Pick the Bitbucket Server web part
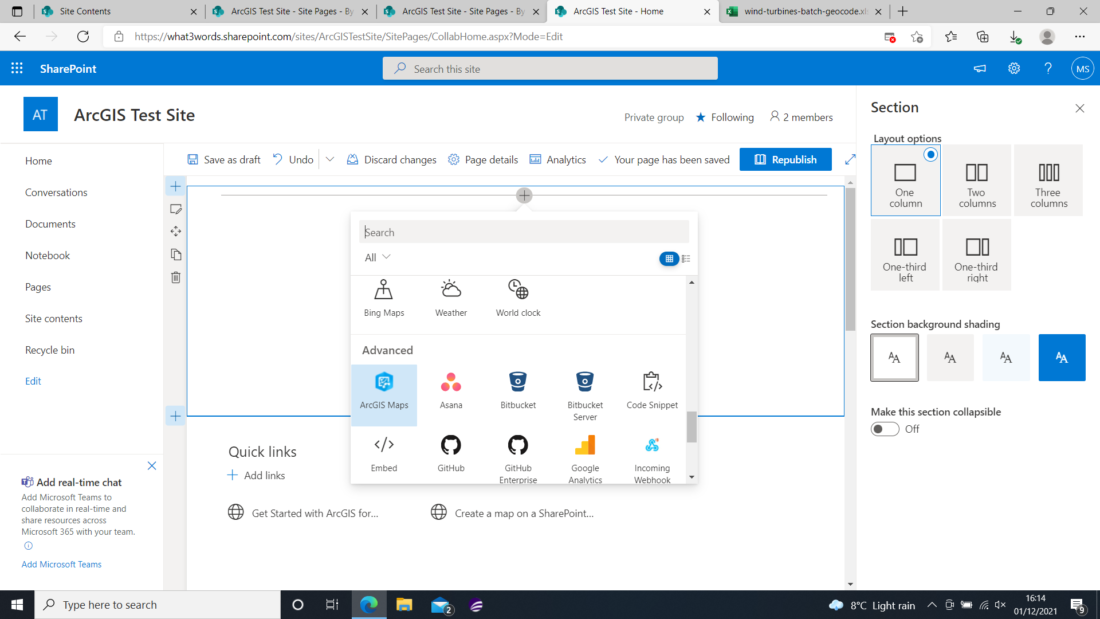 click(585, 395)
